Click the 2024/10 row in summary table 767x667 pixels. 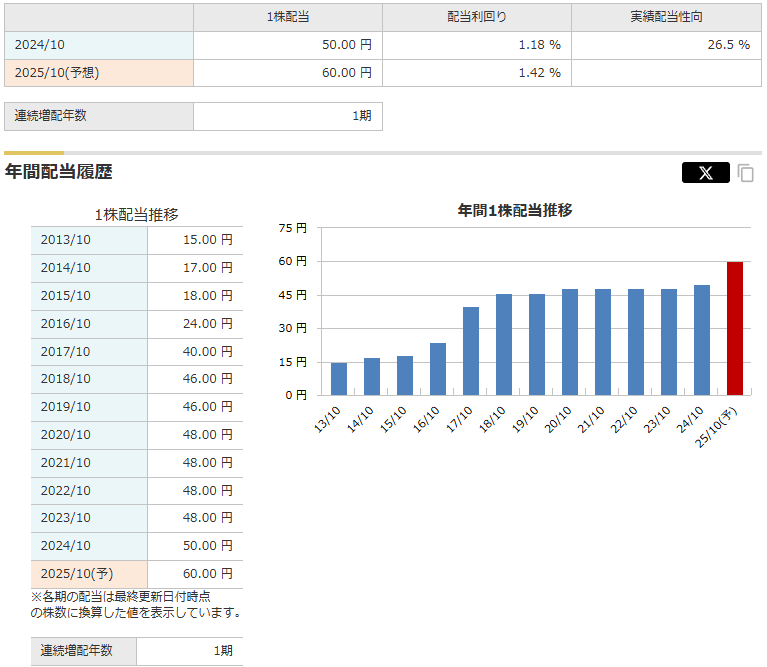click(x=98, y=45)
